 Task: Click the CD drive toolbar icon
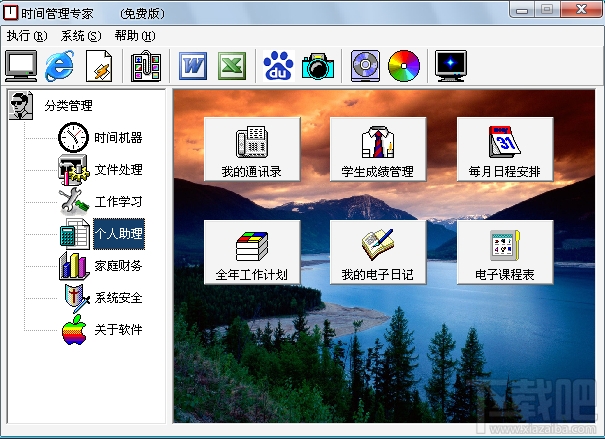[x=365, y=66]
